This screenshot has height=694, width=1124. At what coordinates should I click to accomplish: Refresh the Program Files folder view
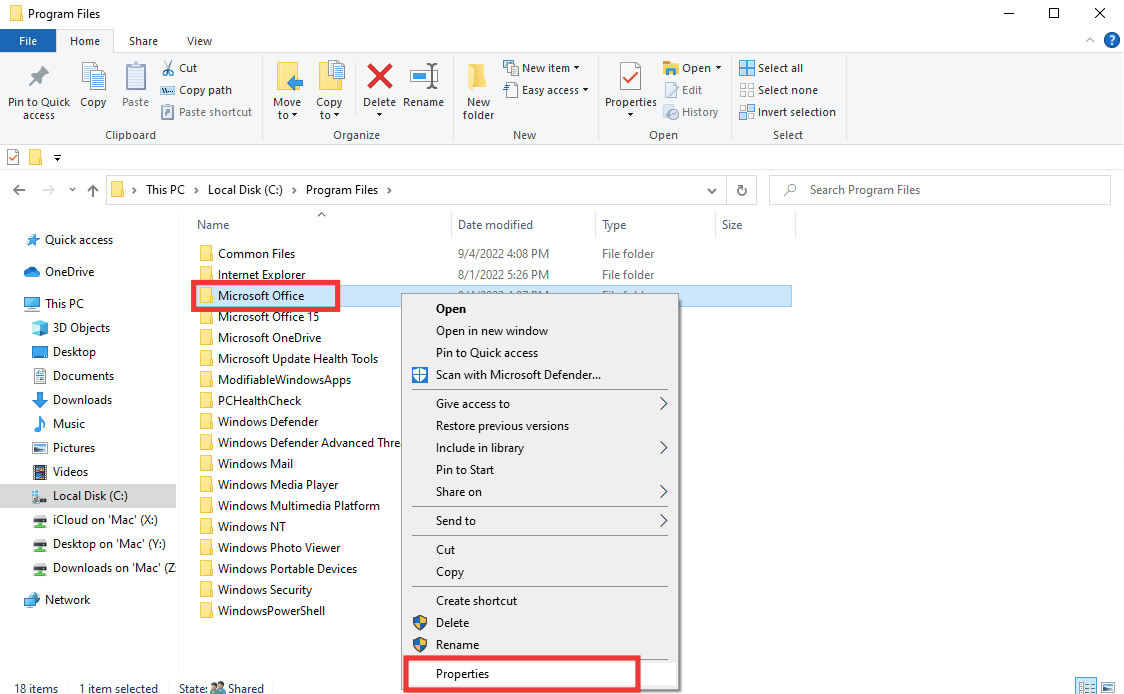(741, 190)
